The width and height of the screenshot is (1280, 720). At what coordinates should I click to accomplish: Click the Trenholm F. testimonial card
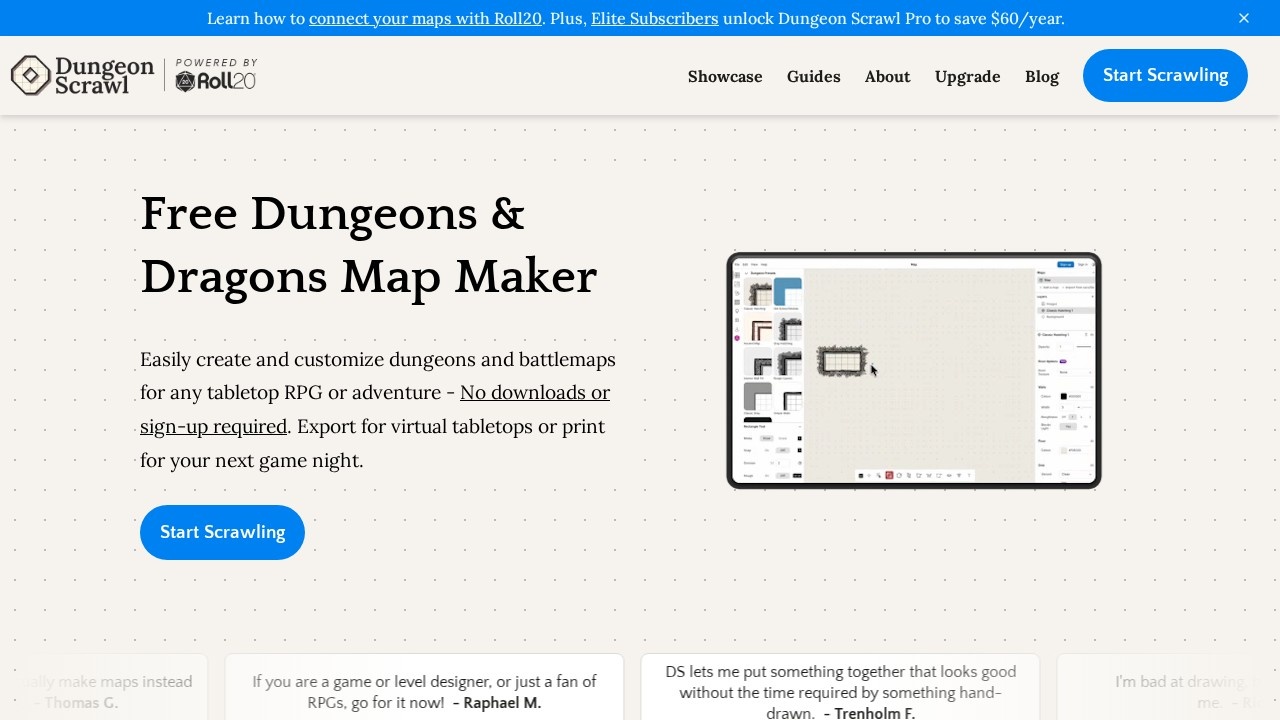click(x=840, y=687)
